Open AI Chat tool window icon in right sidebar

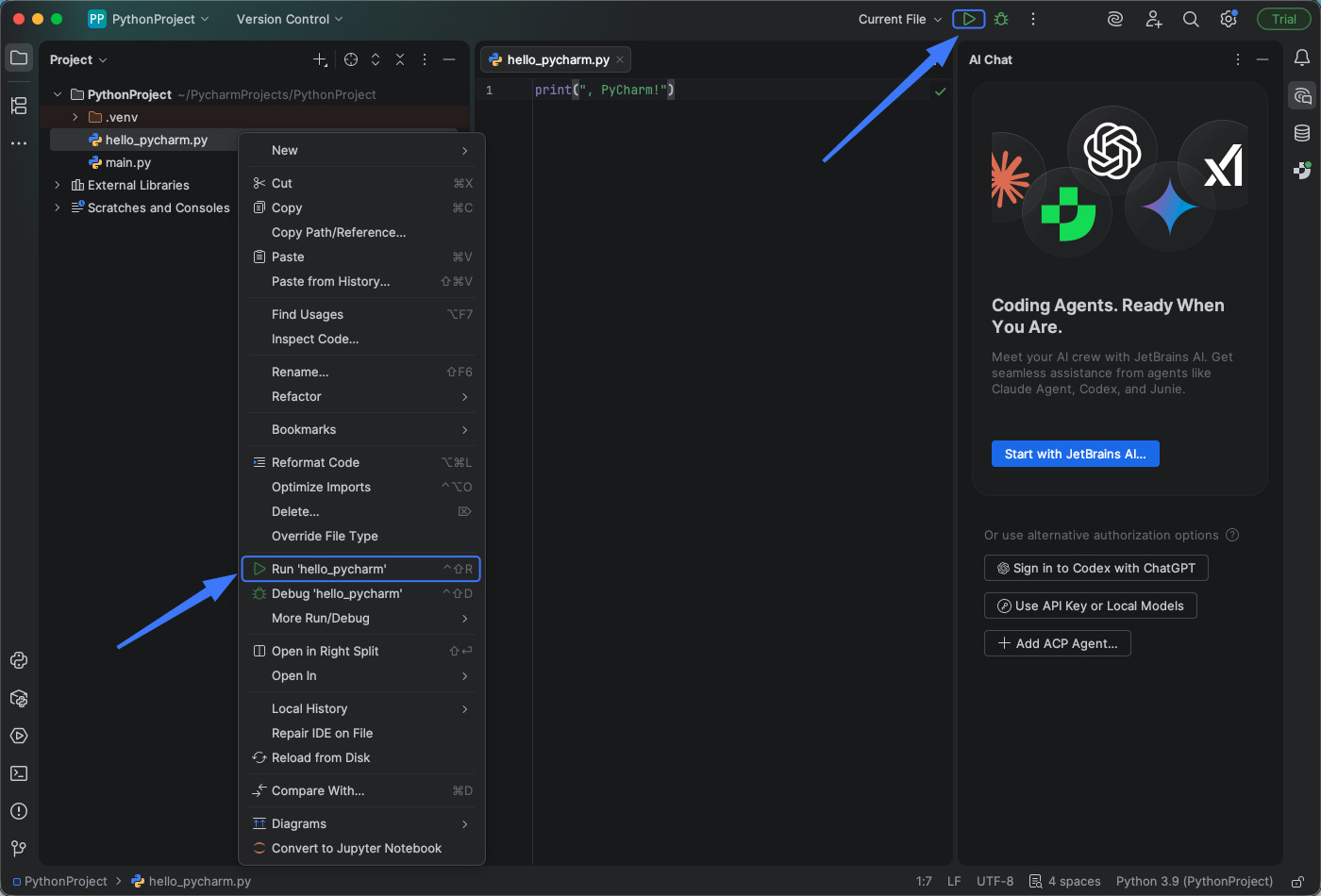click(x=1302, y=95)
